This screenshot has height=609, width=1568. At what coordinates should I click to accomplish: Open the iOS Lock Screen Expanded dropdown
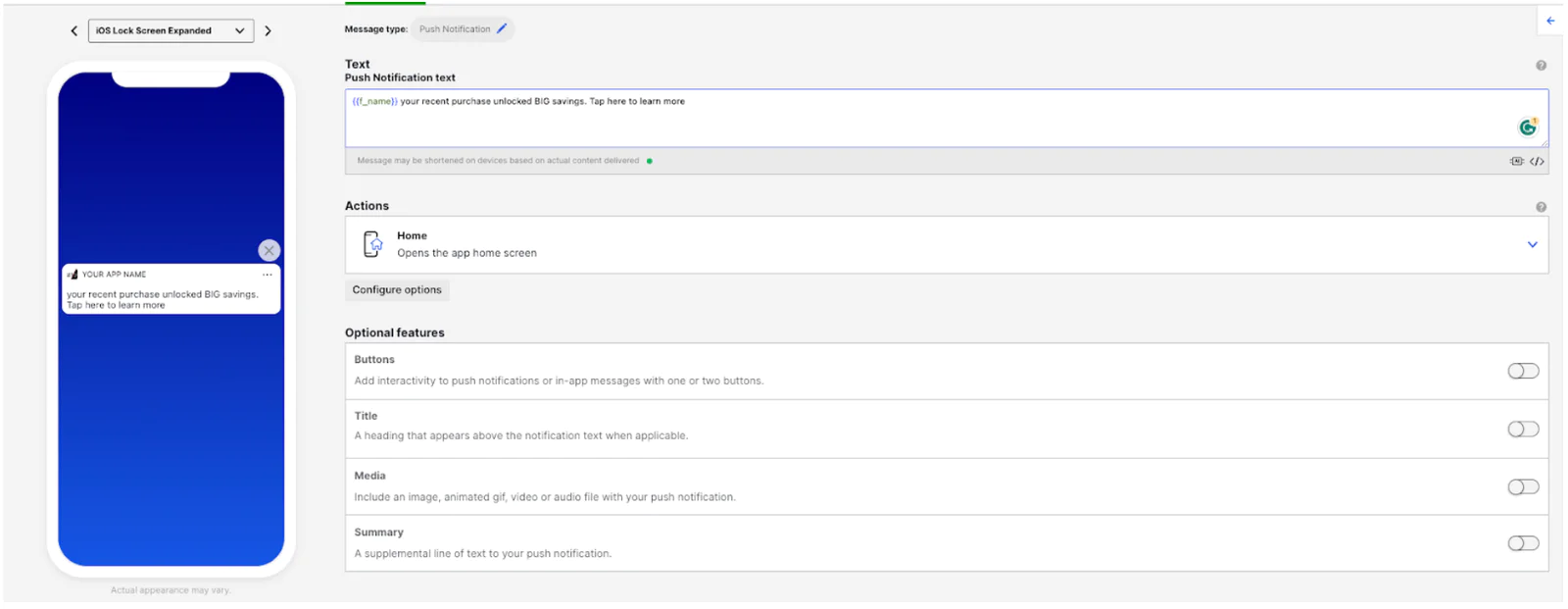[171, 31]
